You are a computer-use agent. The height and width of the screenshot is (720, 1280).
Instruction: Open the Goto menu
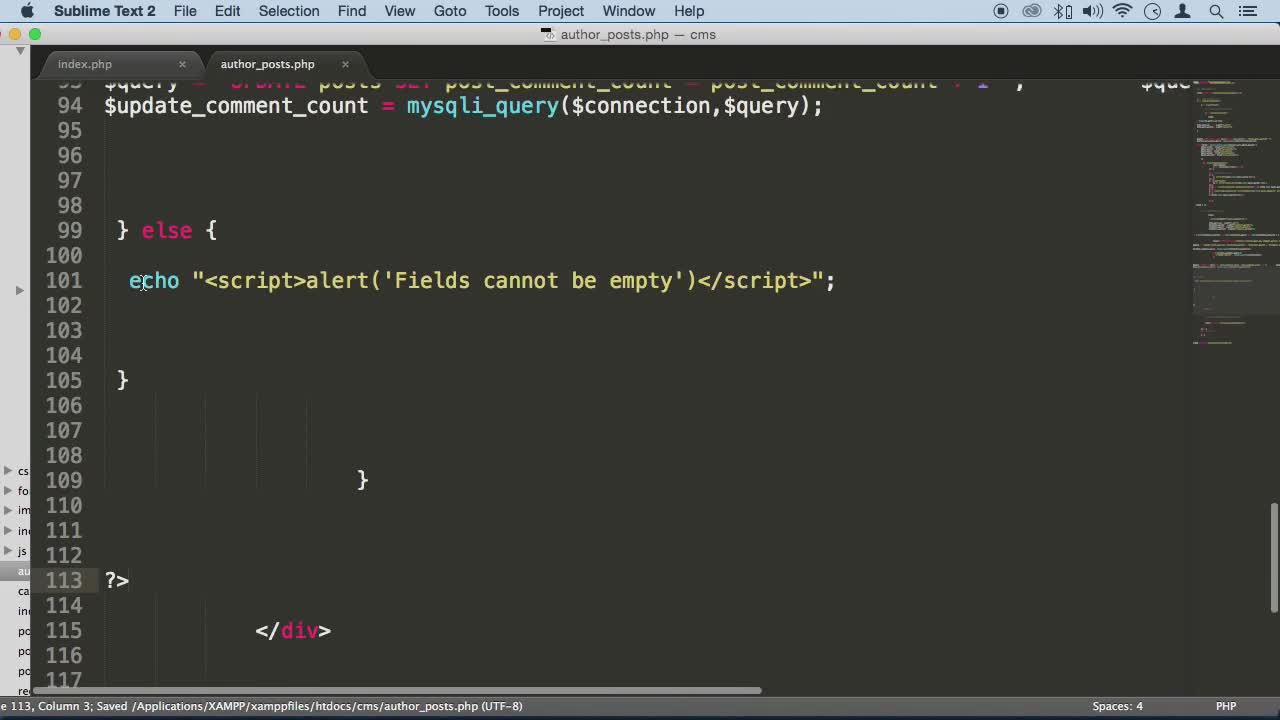(450, 11)
